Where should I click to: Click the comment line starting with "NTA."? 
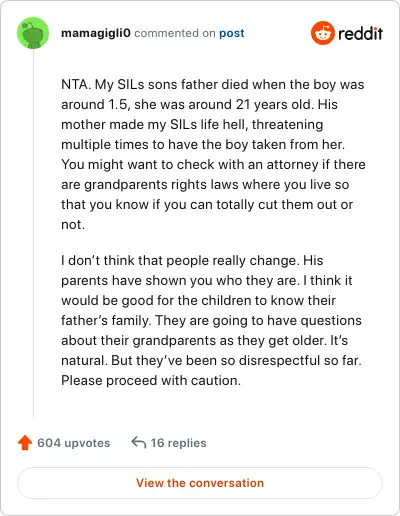point(213,85)
